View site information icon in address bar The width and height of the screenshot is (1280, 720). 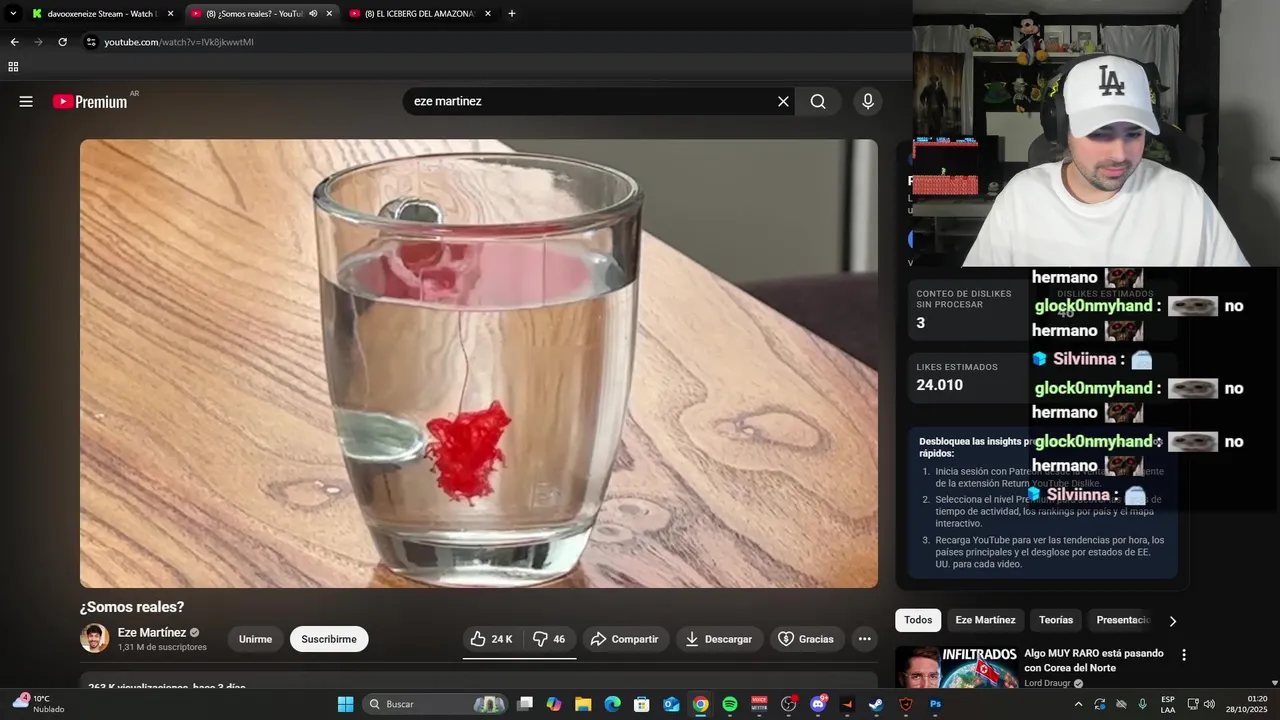click(91, 42)
